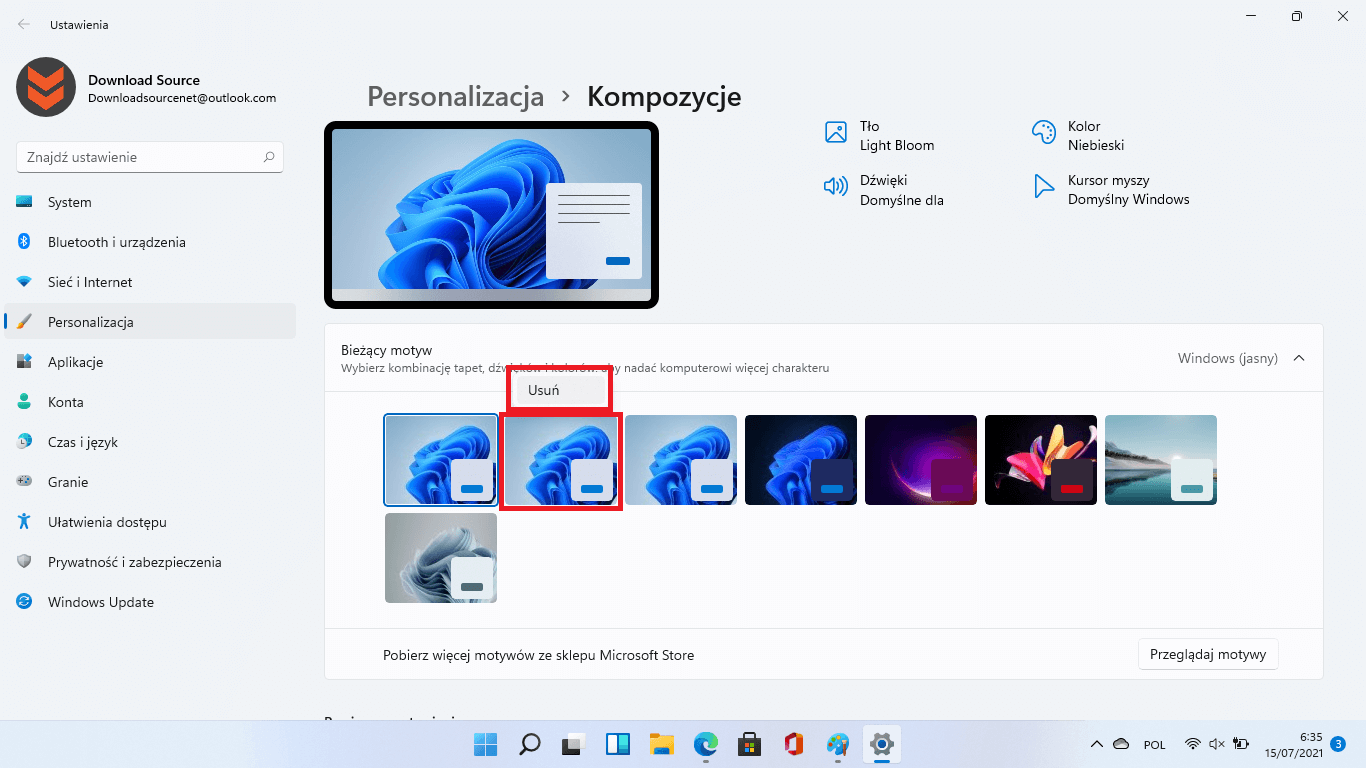
Task: Open Widgets from taskbar
Action: point(617,744)
